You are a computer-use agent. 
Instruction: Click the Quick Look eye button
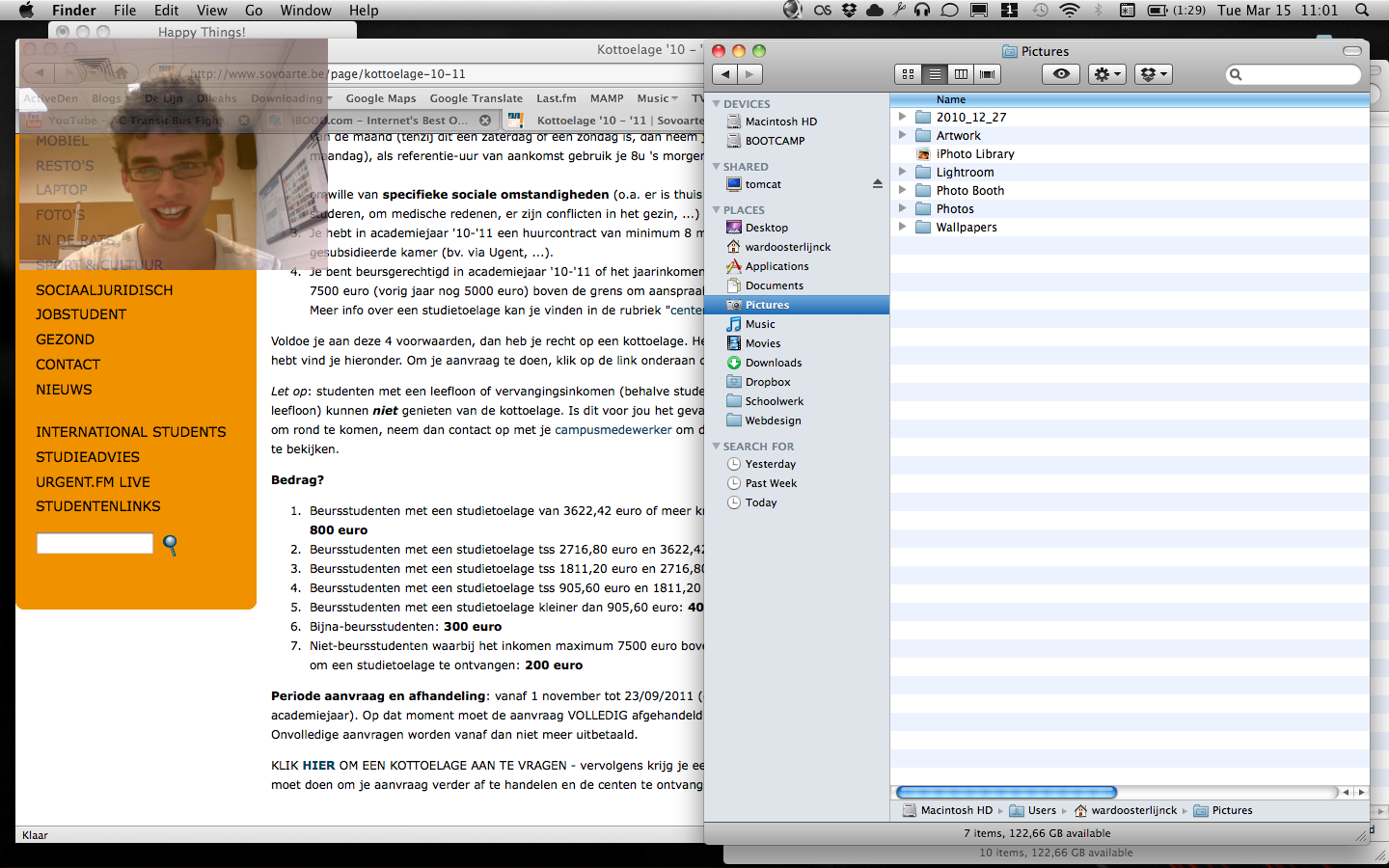(1061, 74)
